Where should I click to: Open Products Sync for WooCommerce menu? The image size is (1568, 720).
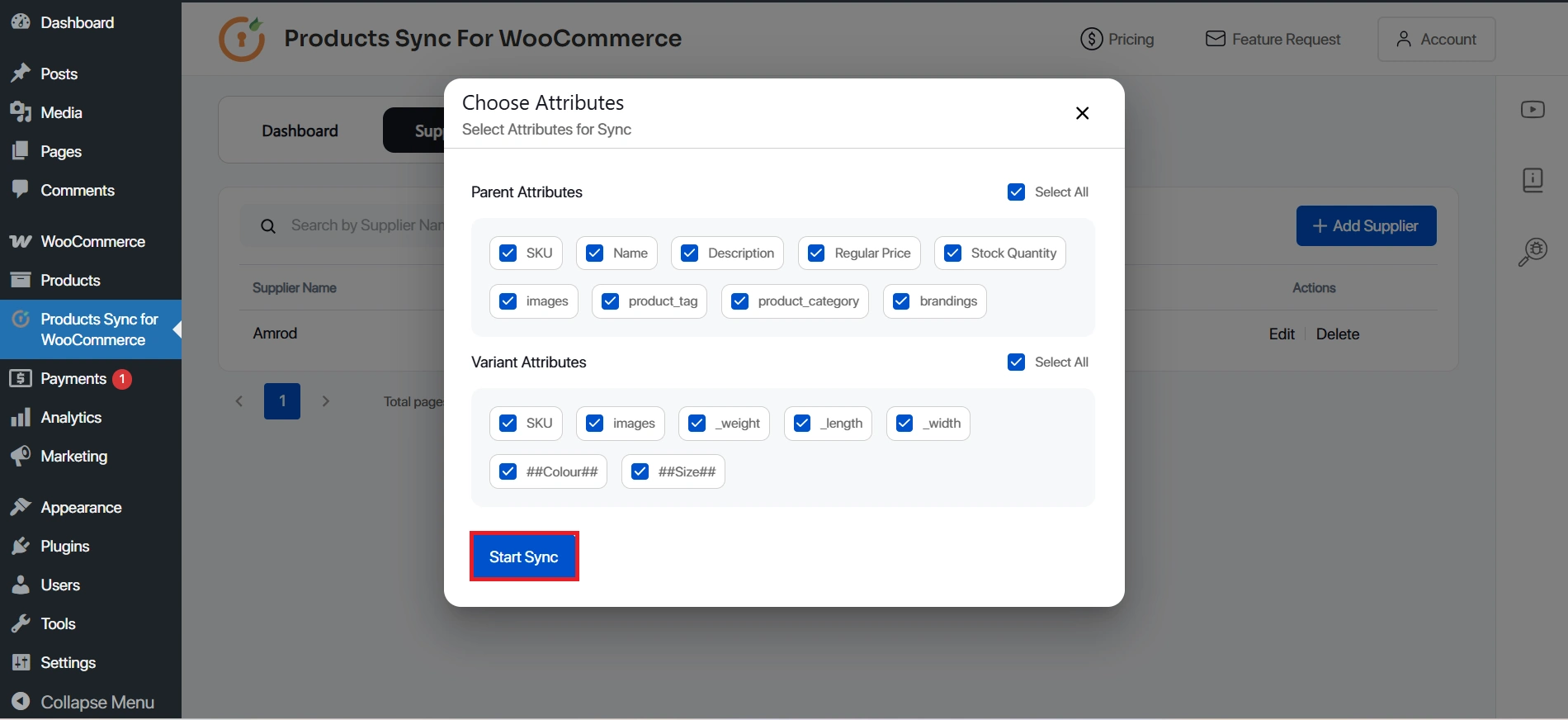point(91,329)
